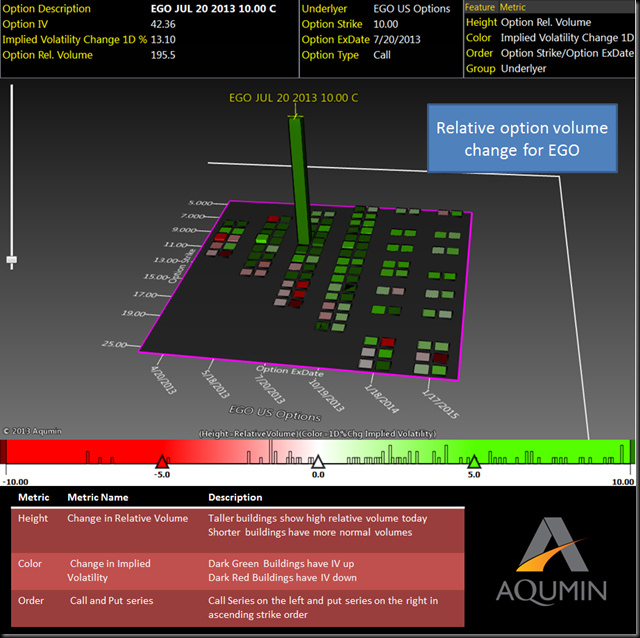
Task: Click the 1/17/2015 expiry date axis label
Action: point(441,404)
